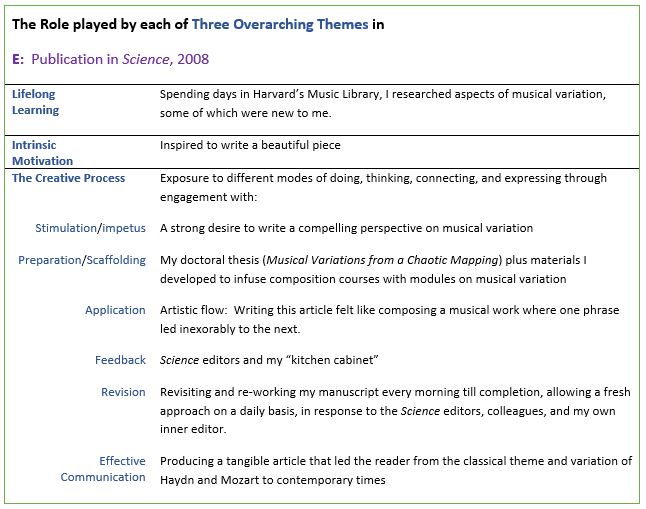Select the Stimulation/impetus label
The width and height of the screenshot is (646, 509).
90,228
